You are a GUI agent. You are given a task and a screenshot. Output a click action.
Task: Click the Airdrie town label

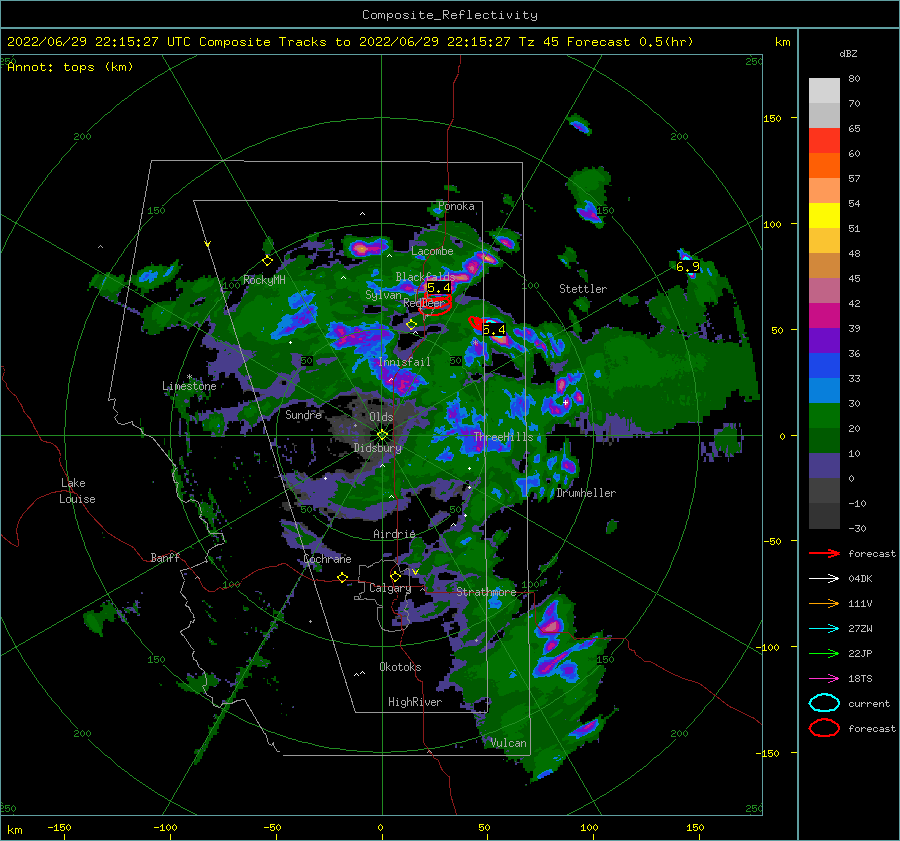[x=394, y=534]
